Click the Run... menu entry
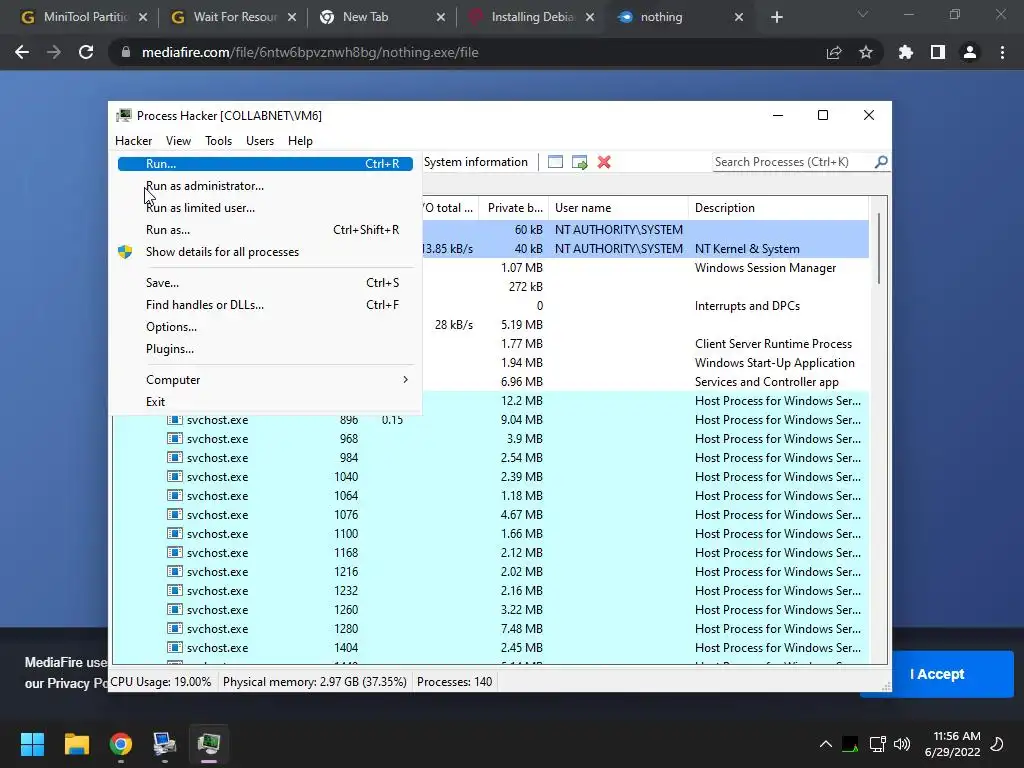The height and width of the screenshot is (768, 1024). tap(265, 164)
